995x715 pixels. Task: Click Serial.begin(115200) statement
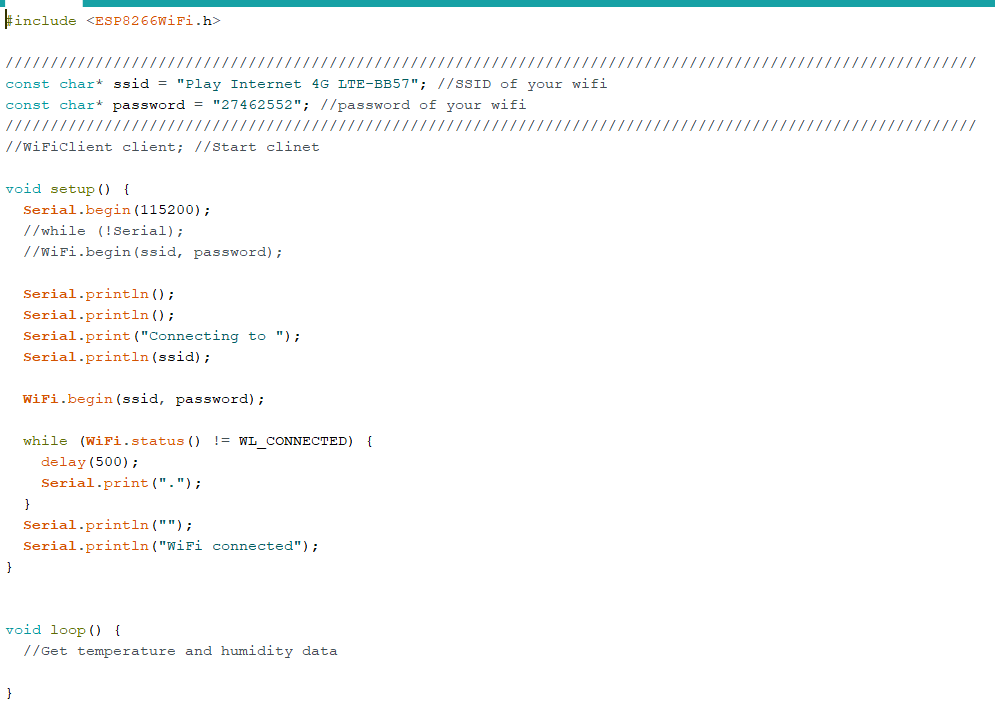[x=117, y=210]
